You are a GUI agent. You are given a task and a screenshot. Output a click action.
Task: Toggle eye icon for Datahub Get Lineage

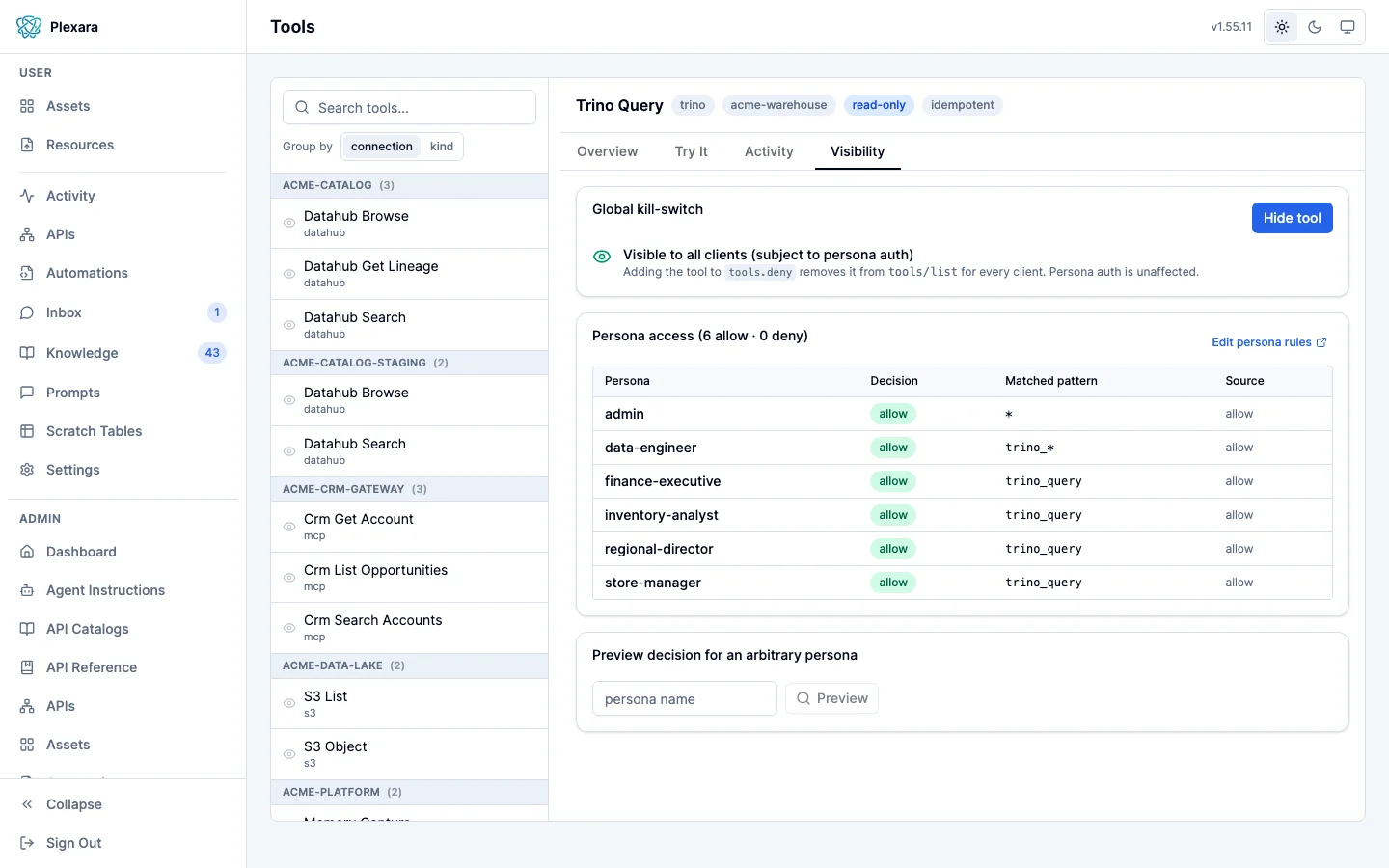(289, 274)
